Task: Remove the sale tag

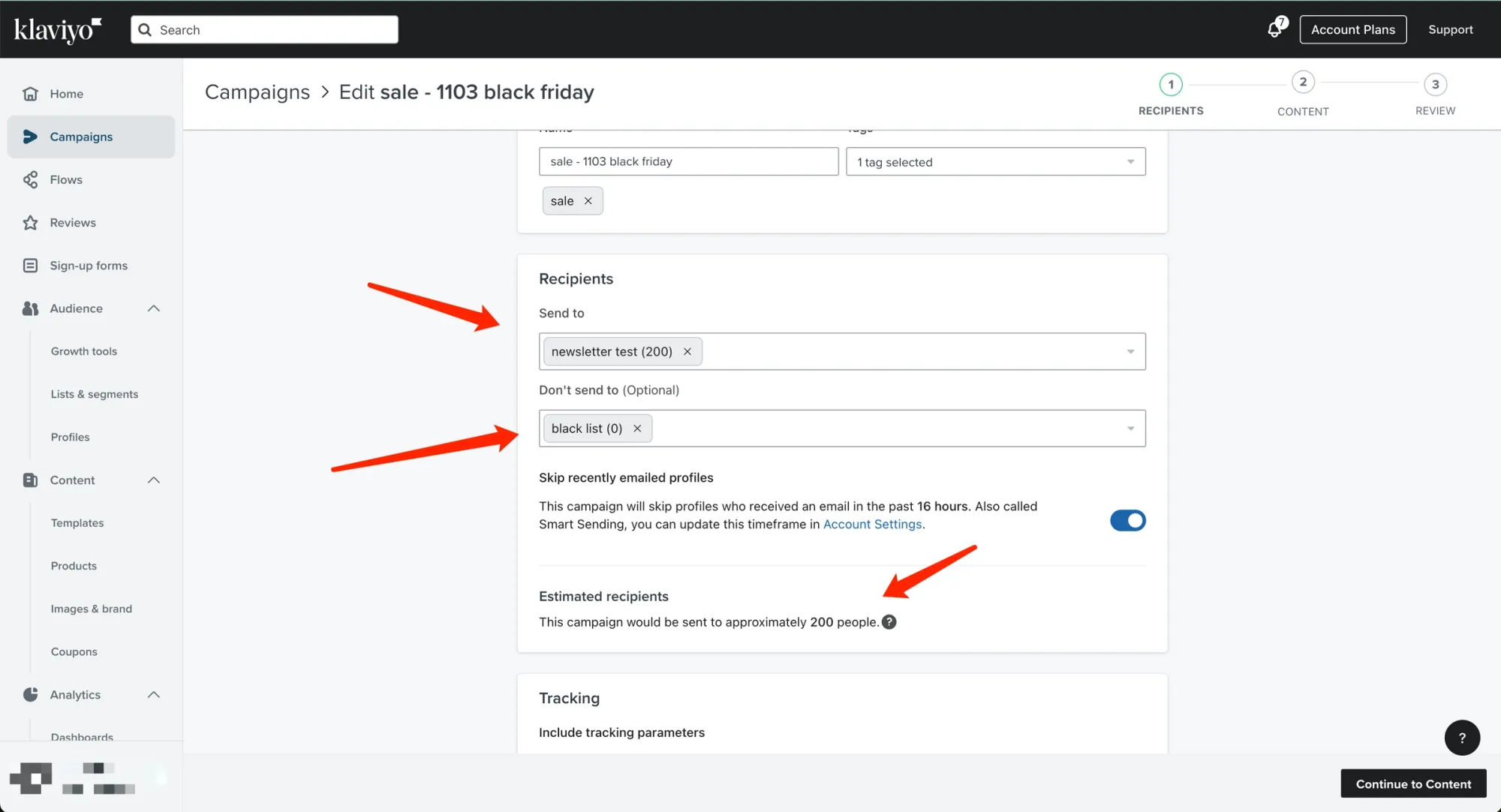Action: point(588,201)
